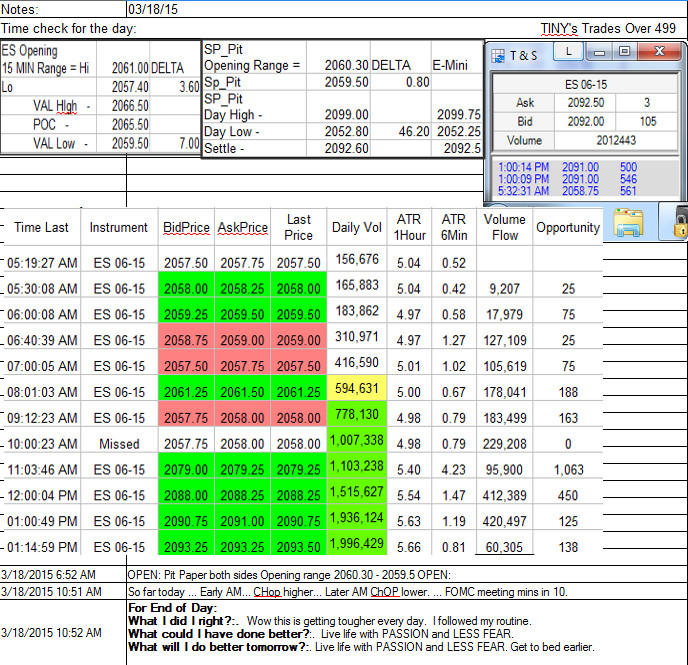Click the T&S window title icon
688x665 pixels.
498,56
